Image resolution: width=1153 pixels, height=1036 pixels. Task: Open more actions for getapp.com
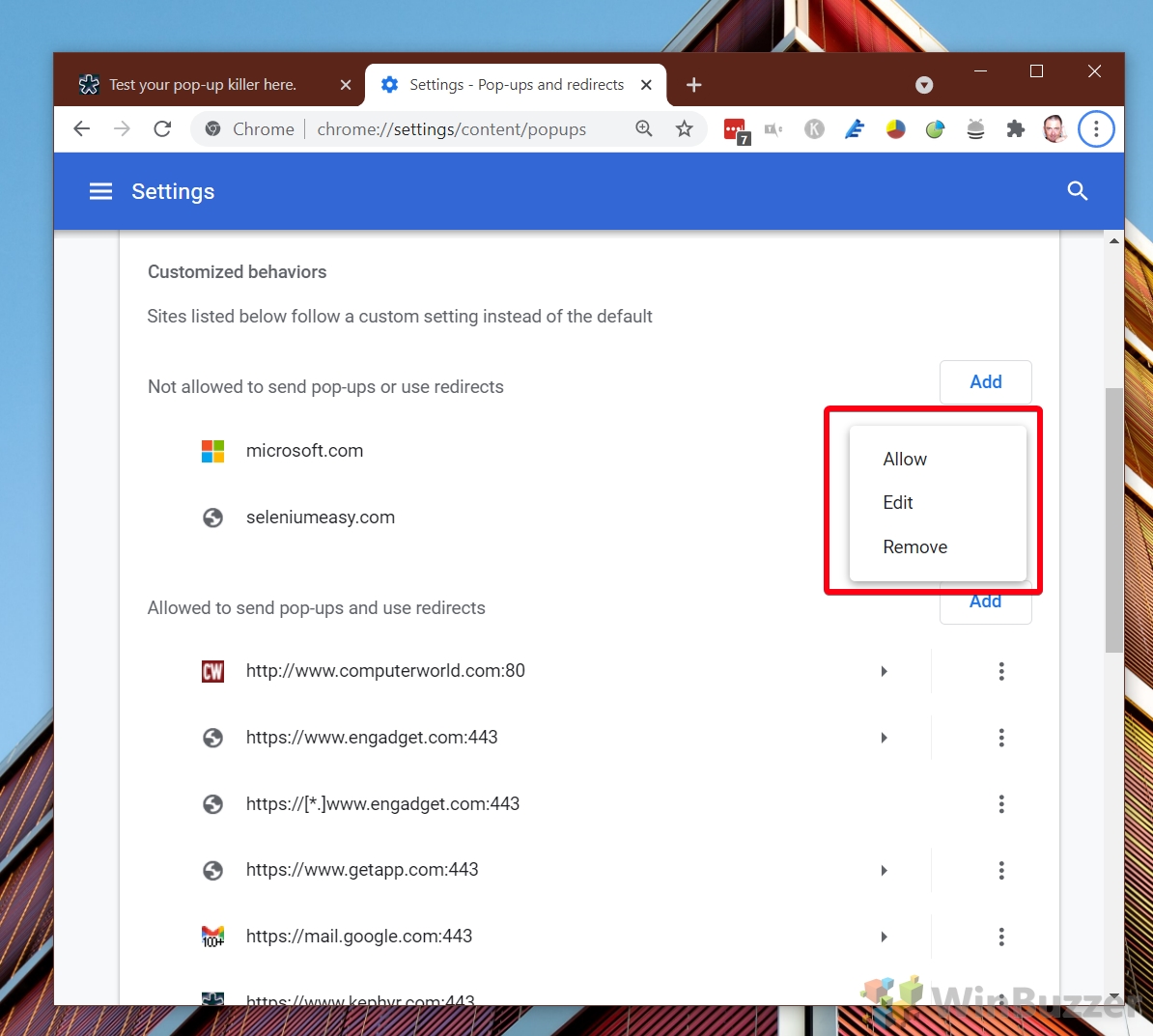coord(1001,871)
